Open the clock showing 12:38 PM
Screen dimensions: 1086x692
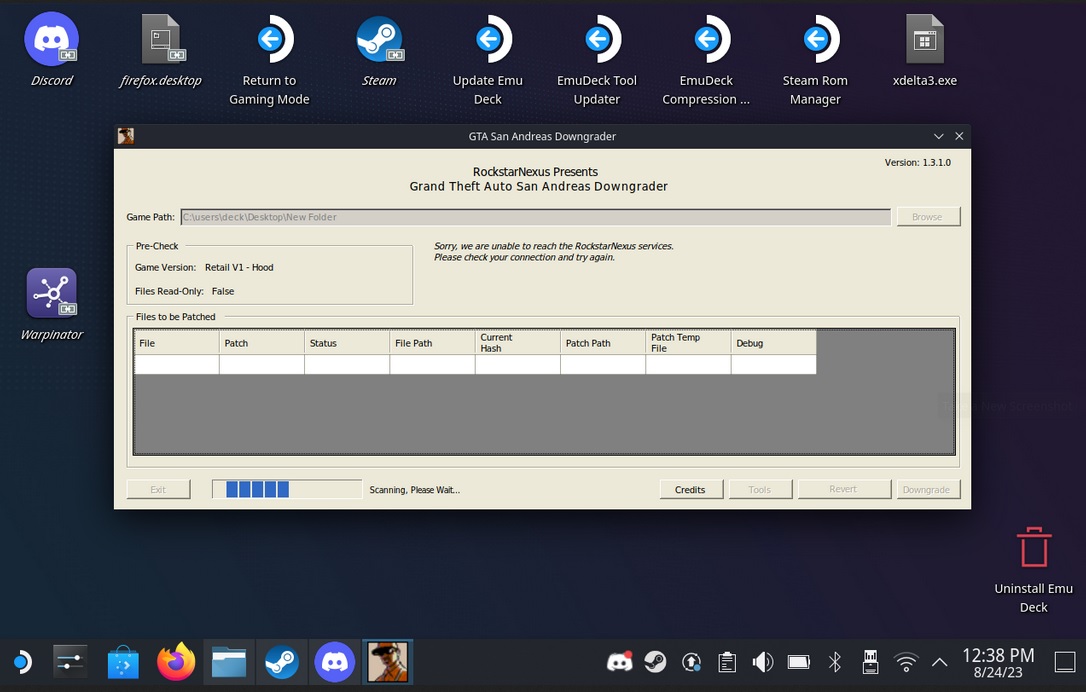tap(997, 663)
